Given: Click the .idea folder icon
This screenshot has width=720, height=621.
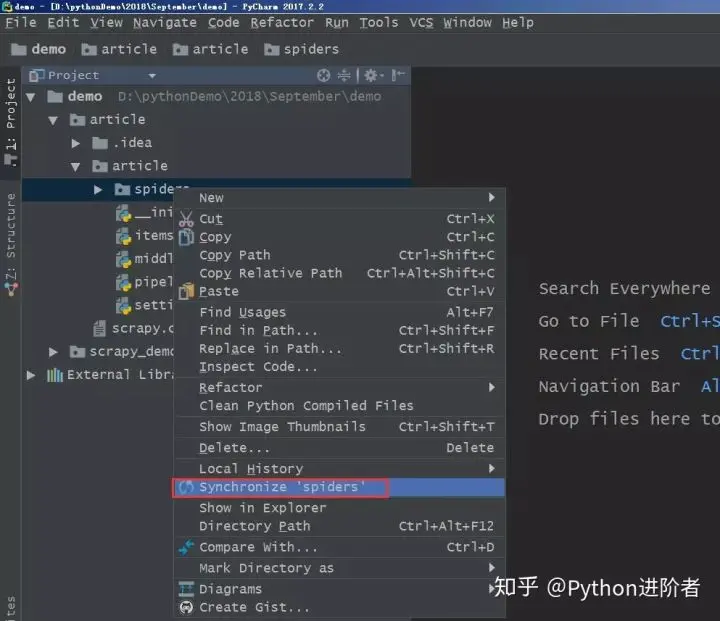Looking at the screenshot, I should pos(100,143).
